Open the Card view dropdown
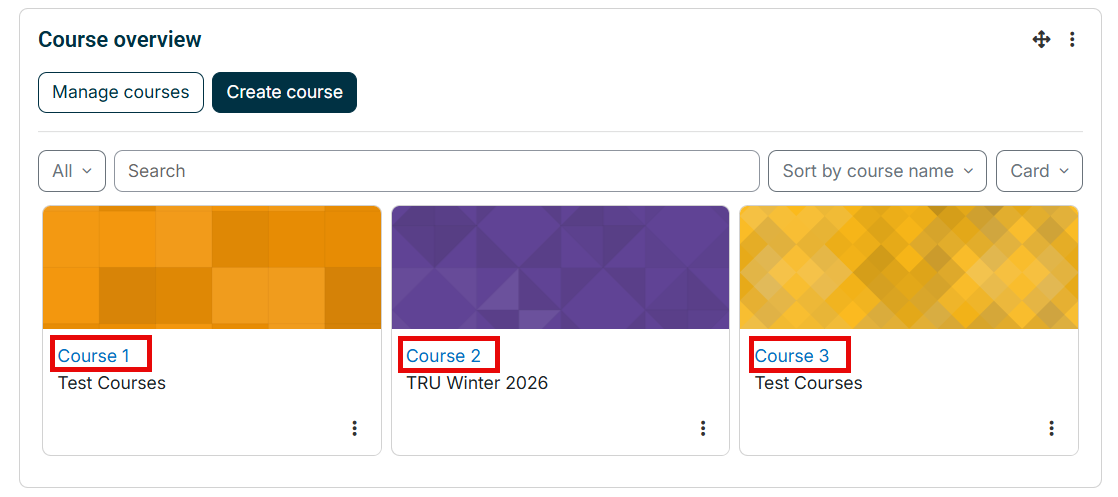Screen dimensions: 1118x497 (1039, 171)
